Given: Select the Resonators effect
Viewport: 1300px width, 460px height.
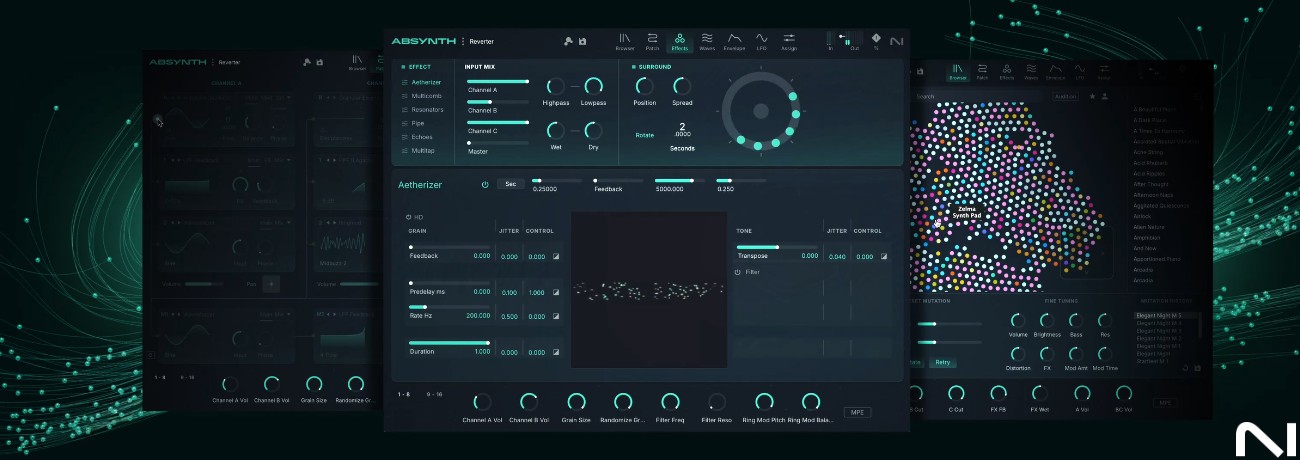Looking at the screenshot, I should click(427, 109).
